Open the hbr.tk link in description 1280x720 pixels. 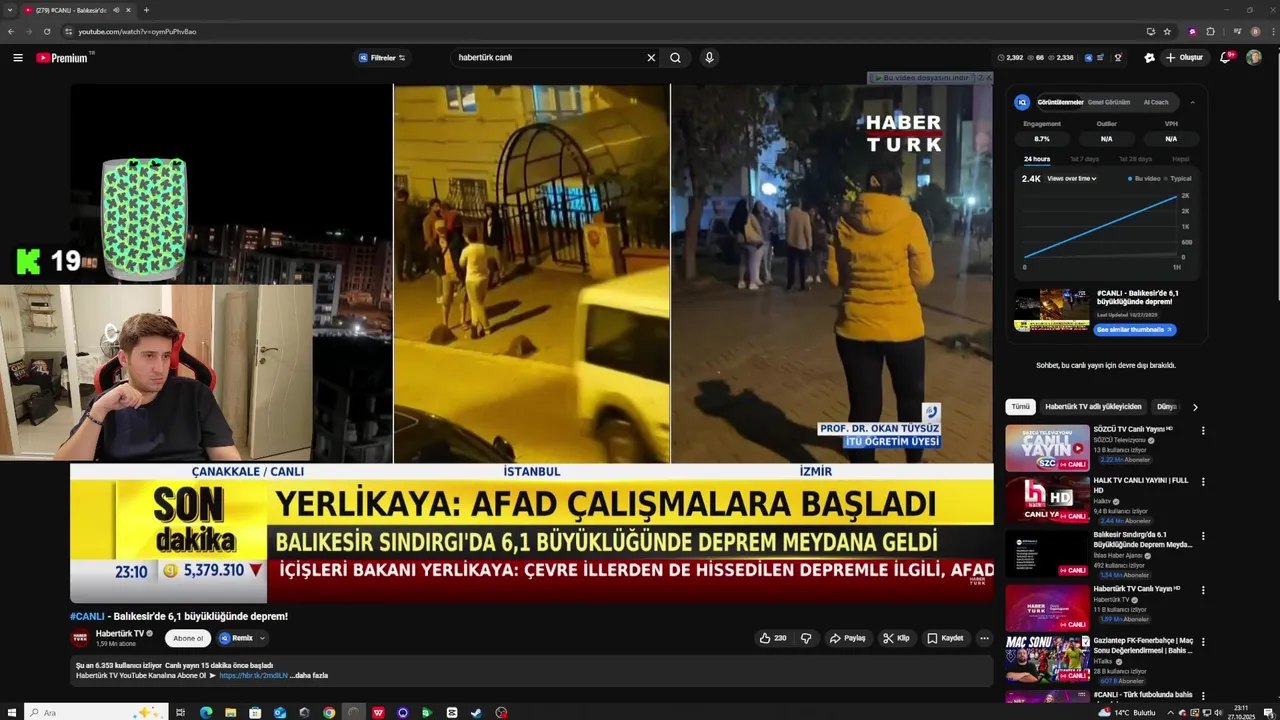[253, 676]
